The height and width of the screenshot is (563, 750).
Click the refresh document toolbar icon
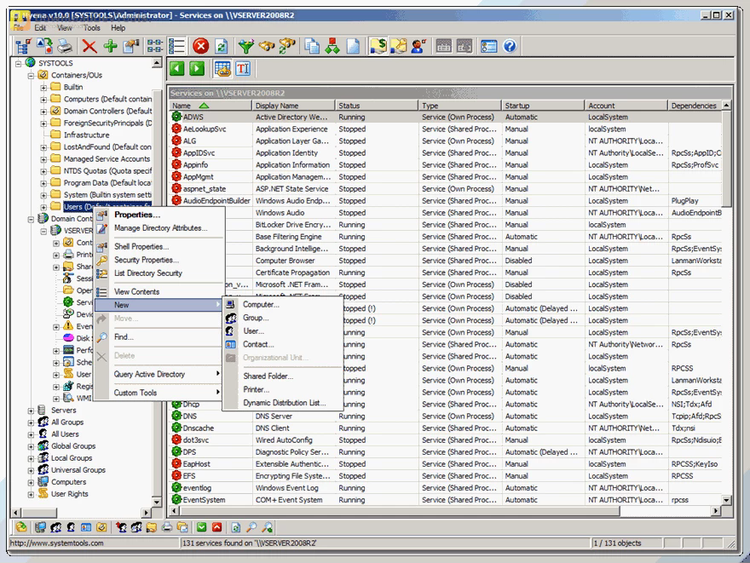click(221, 46)
